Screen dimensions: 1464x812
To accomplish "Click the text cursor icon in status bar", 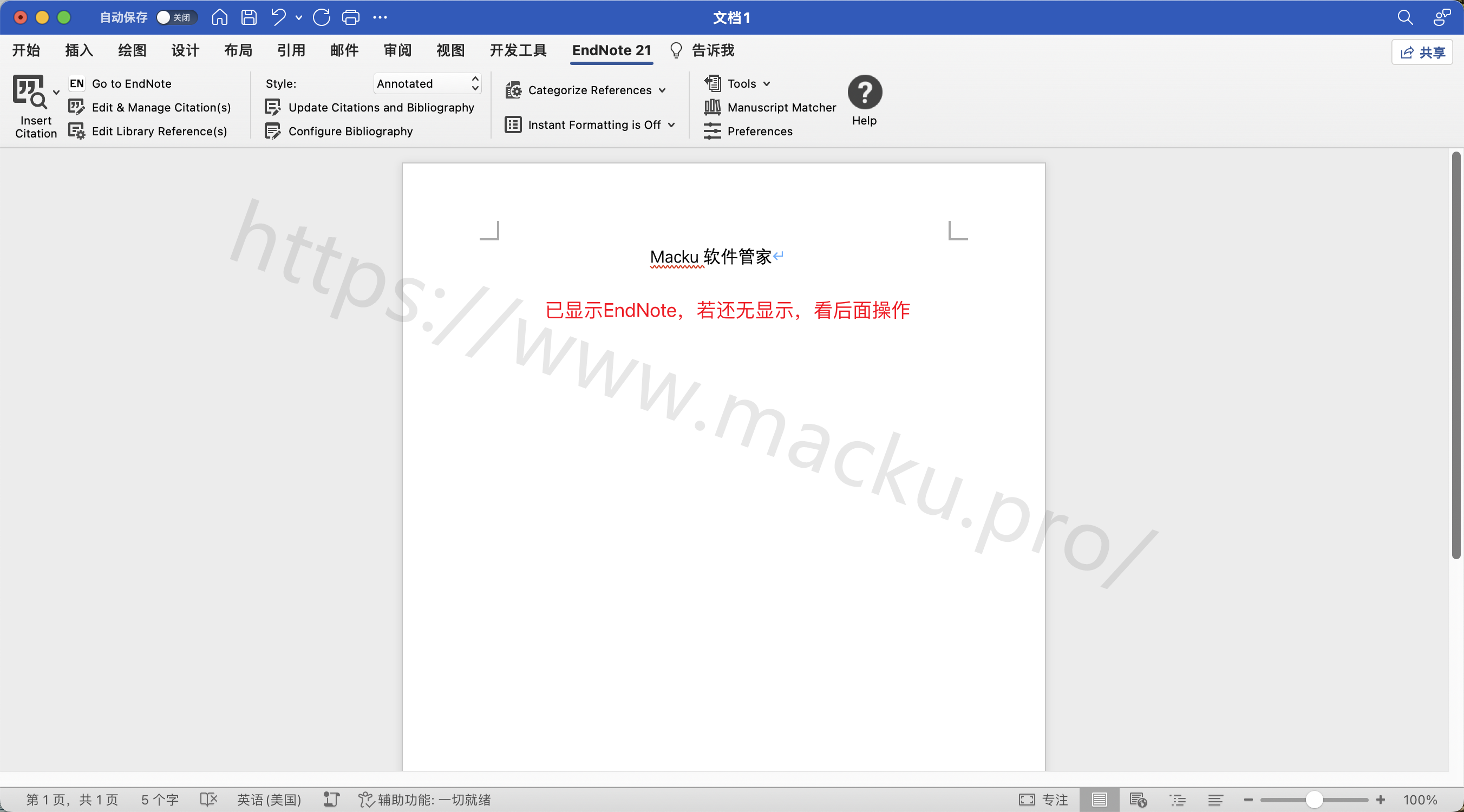I will [331, 800].
